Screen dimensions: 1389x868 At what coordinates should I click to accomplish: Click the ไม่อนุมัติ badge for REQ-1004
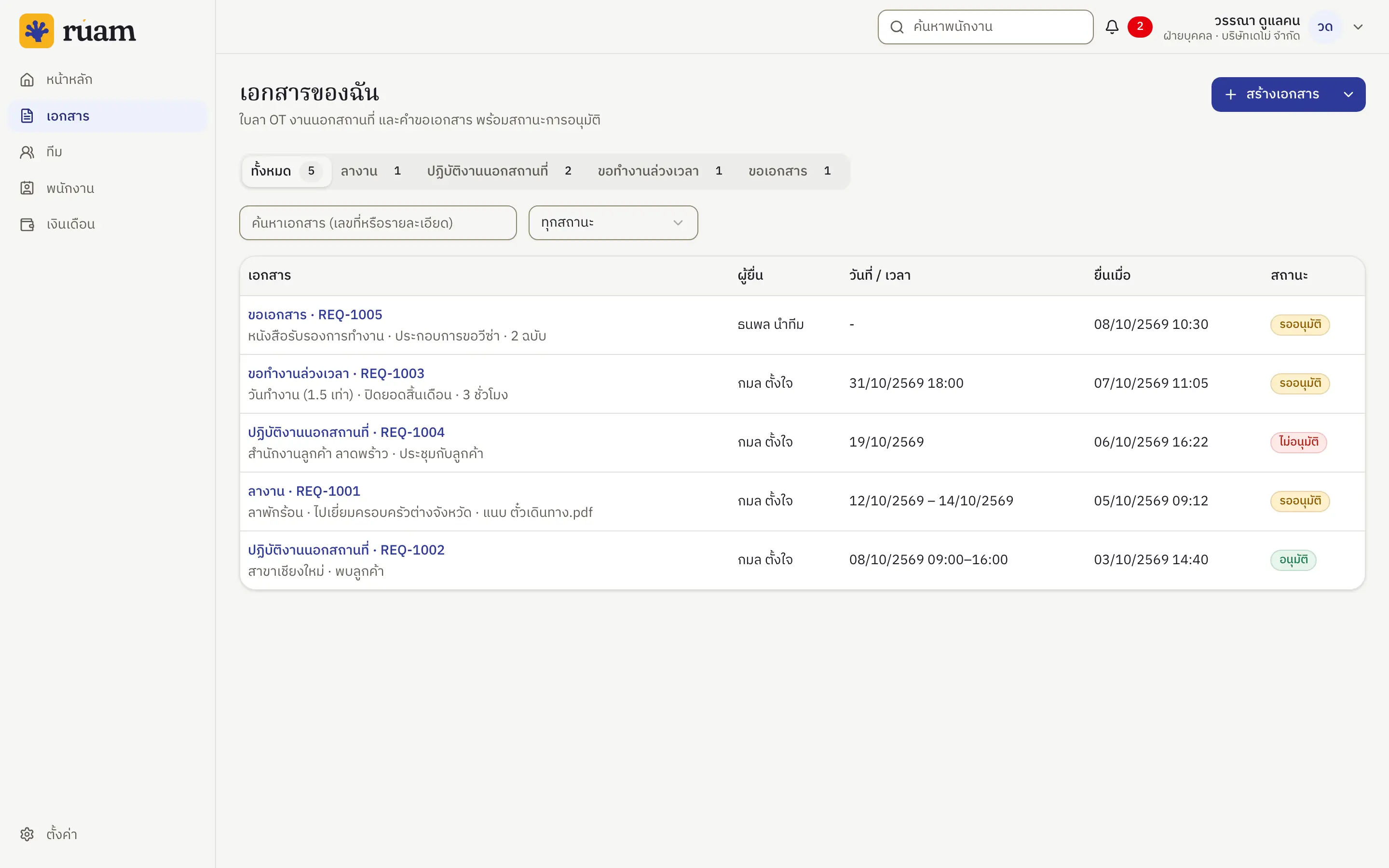pyautogui.click(x=1298, y=443)
